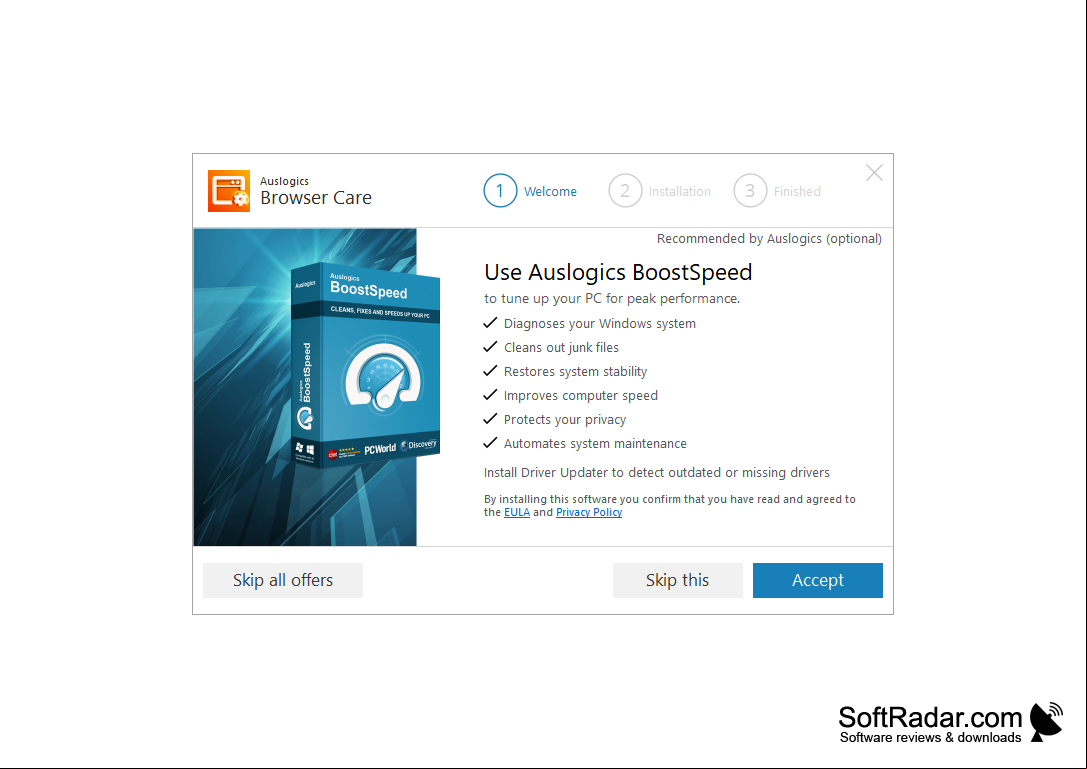This screenshot has width=1087, height=769.
Task: Click the SoftRadar satellite dish icon
Action: [1046, 722]
